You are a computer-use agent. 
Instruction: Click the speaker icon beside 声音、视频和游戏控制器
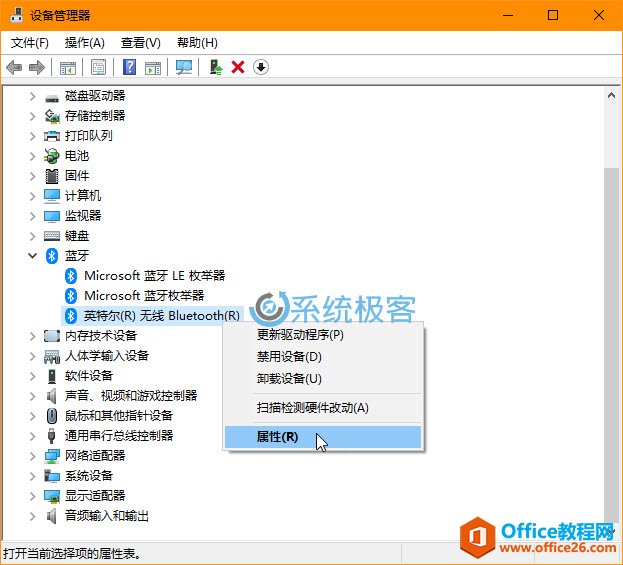52,396
